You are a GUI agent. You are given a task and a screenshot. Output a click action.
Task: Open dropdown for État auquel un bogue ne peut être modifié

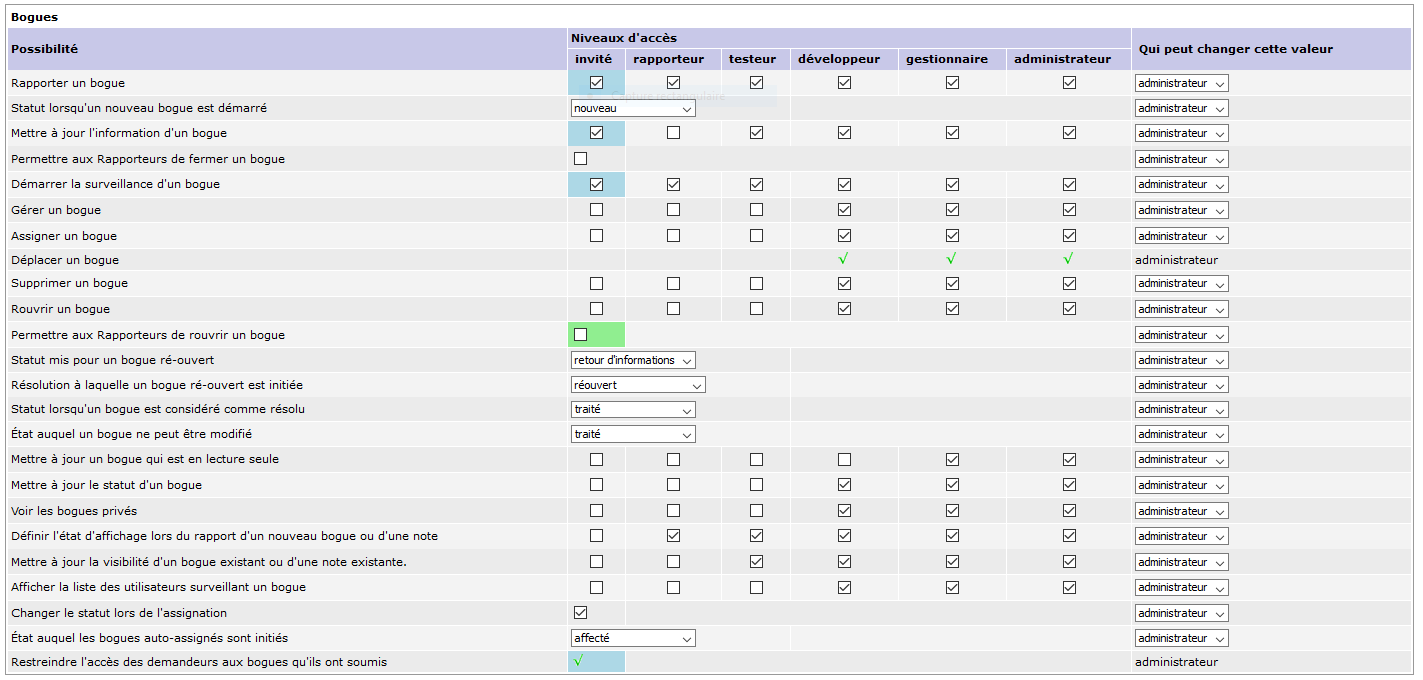[633, 434]
